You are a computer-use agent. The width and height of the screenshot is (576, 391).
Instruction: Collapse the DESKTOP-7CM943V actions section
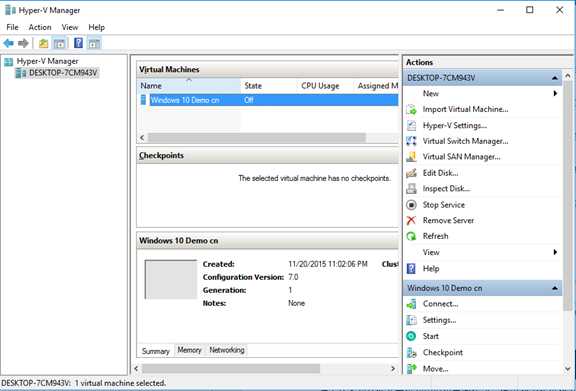tap(554, 78)
